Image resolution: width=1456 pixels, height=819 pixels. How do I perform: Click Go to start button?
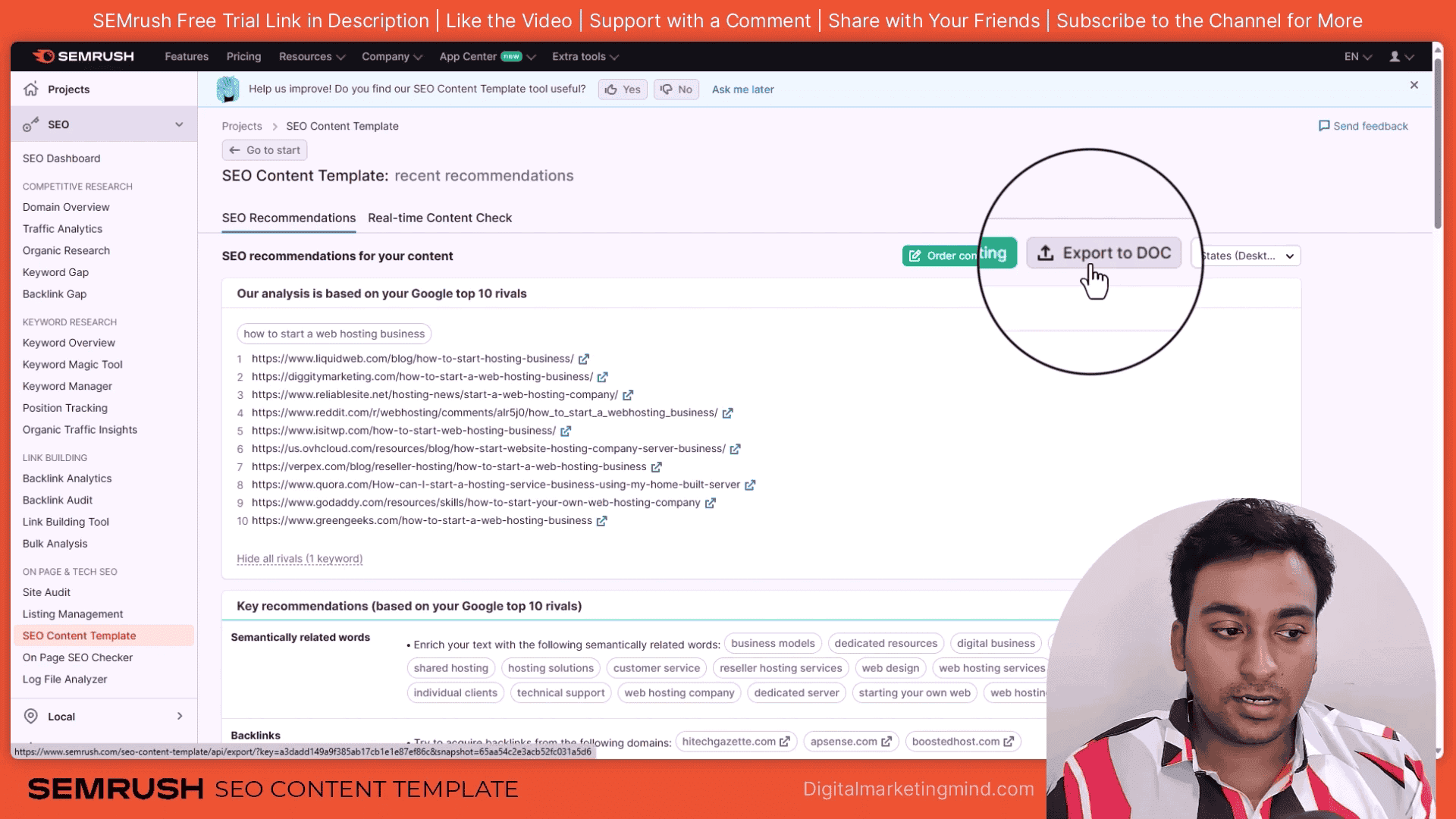[265, 150]
